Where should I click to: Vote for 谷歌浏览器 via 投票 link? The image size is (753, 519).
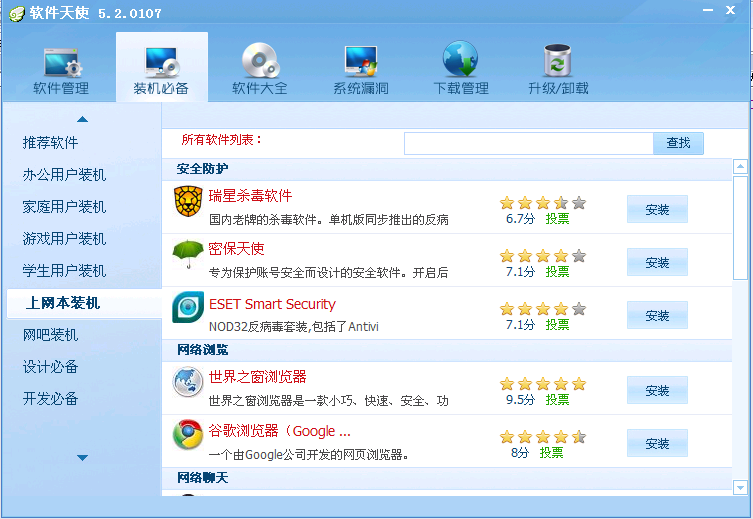[551, 452]
